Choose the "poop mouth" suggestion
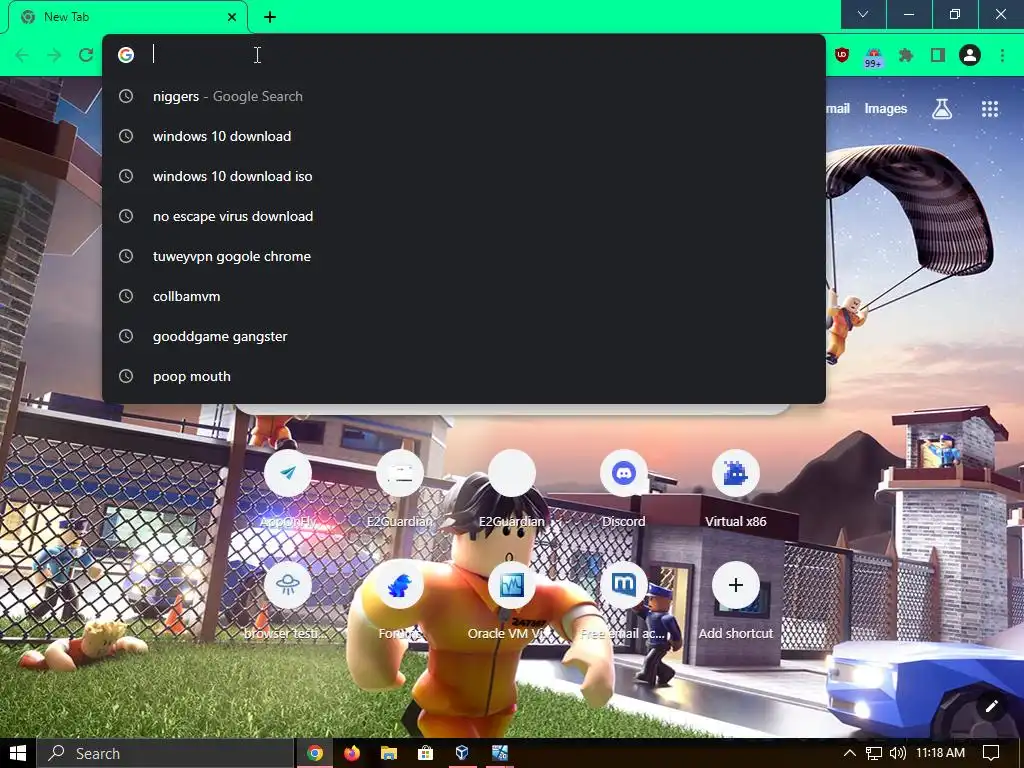Viewport: 1024px width, 768px height. click(464, 376)
